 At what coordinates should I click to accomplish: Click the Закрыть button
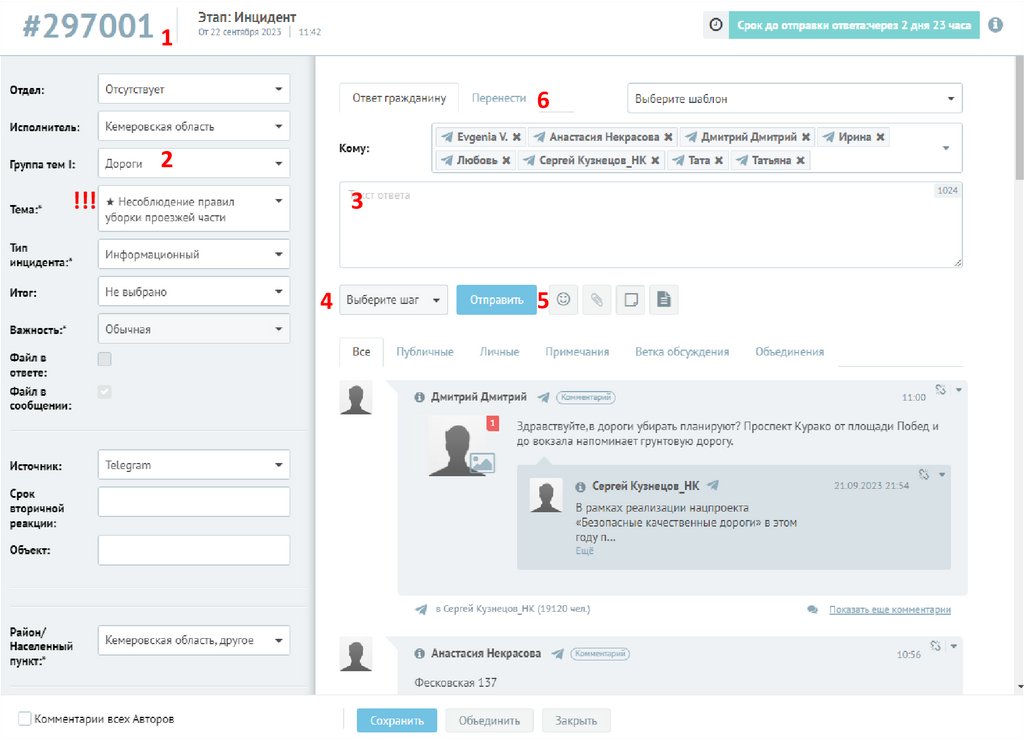pyautogui.click(x=576, y=721)
